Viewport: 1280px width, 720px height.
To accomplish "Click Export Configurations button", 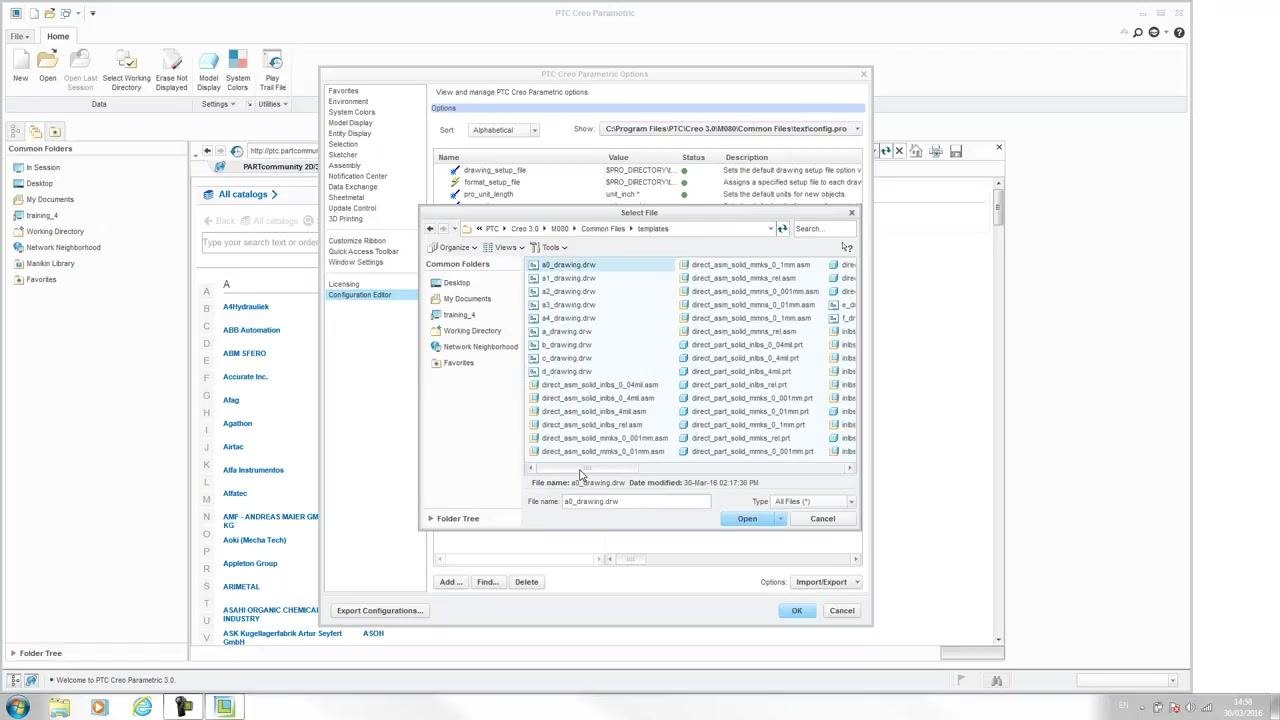I will (379, 611).
